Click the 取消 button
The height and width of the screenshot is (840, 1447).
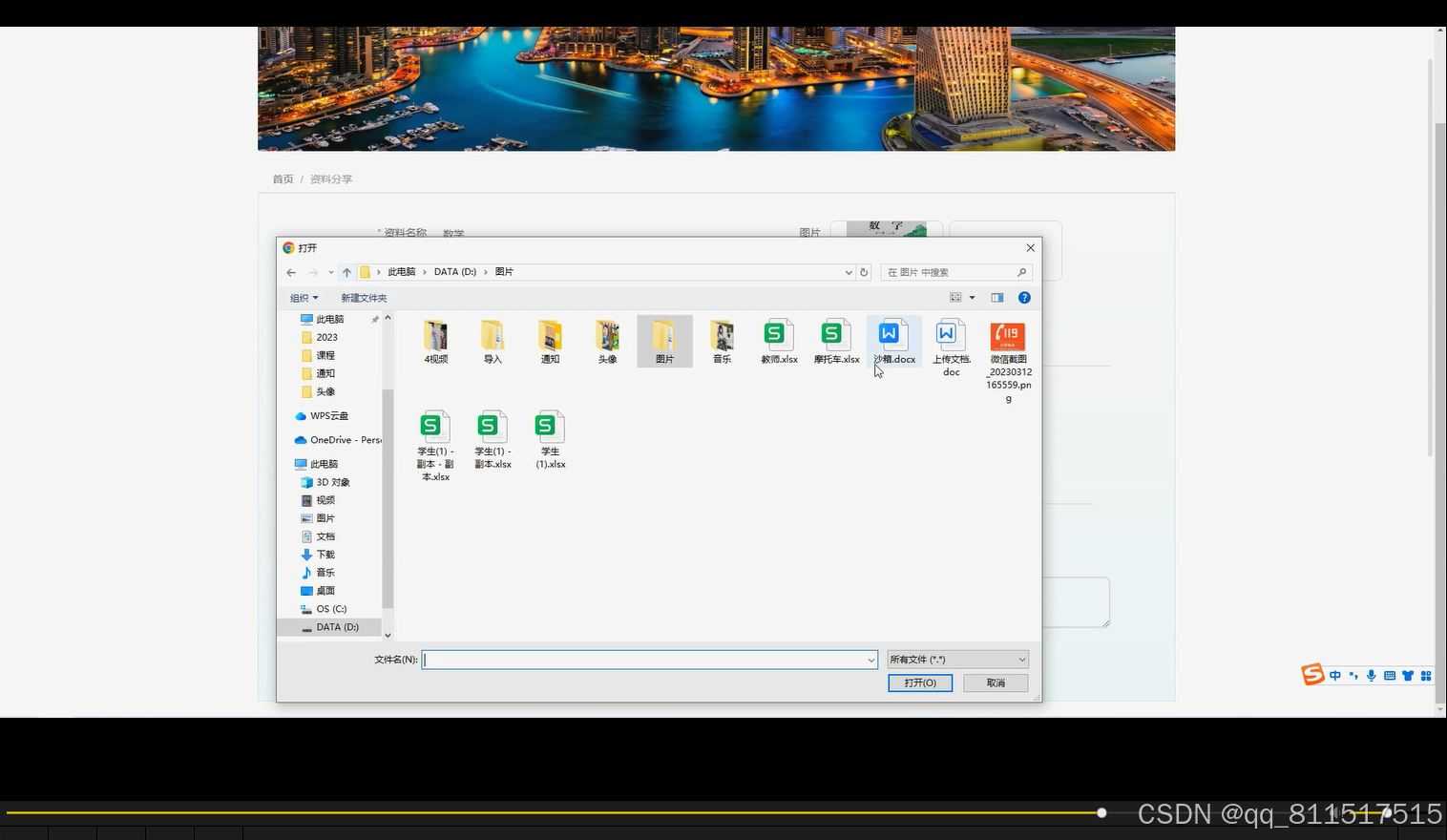996,682
